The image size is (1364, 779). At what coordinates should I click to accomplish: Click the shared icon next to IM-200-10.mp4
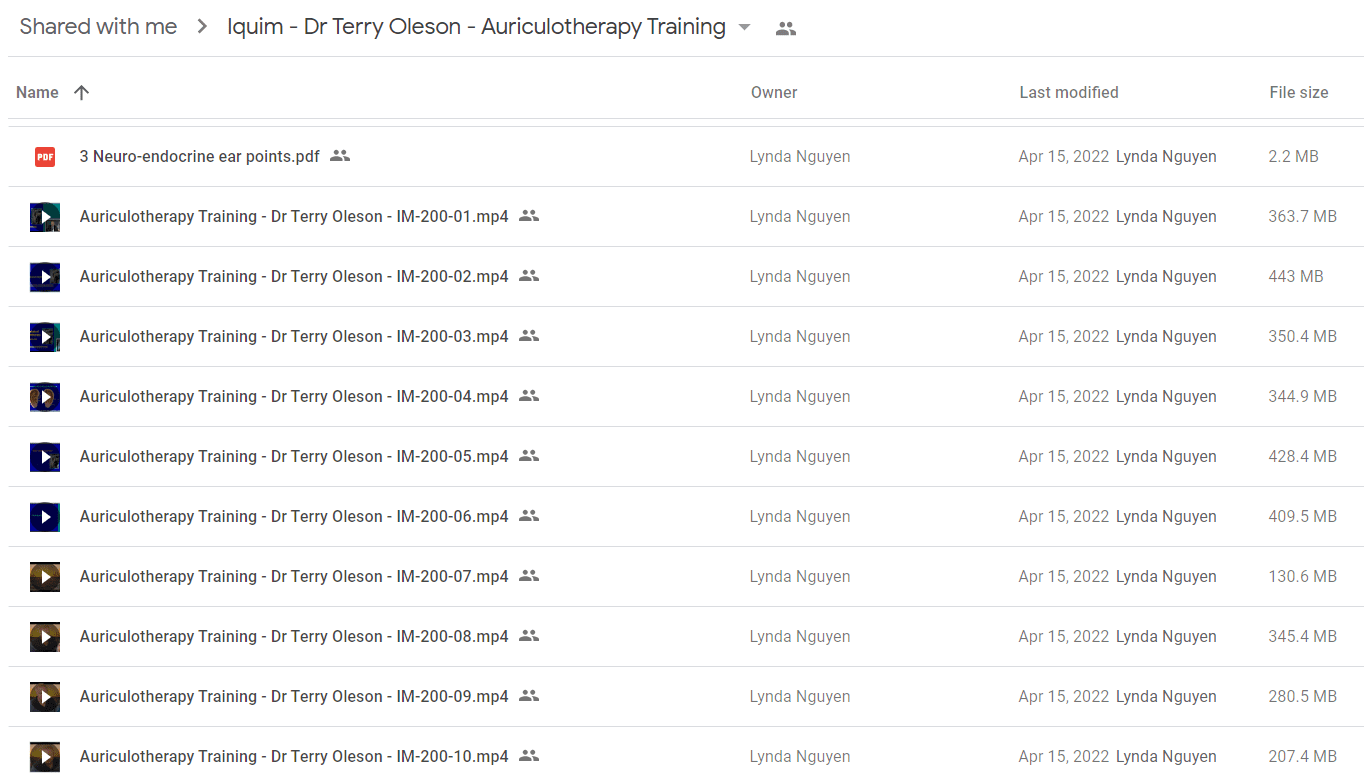(529, 756)
